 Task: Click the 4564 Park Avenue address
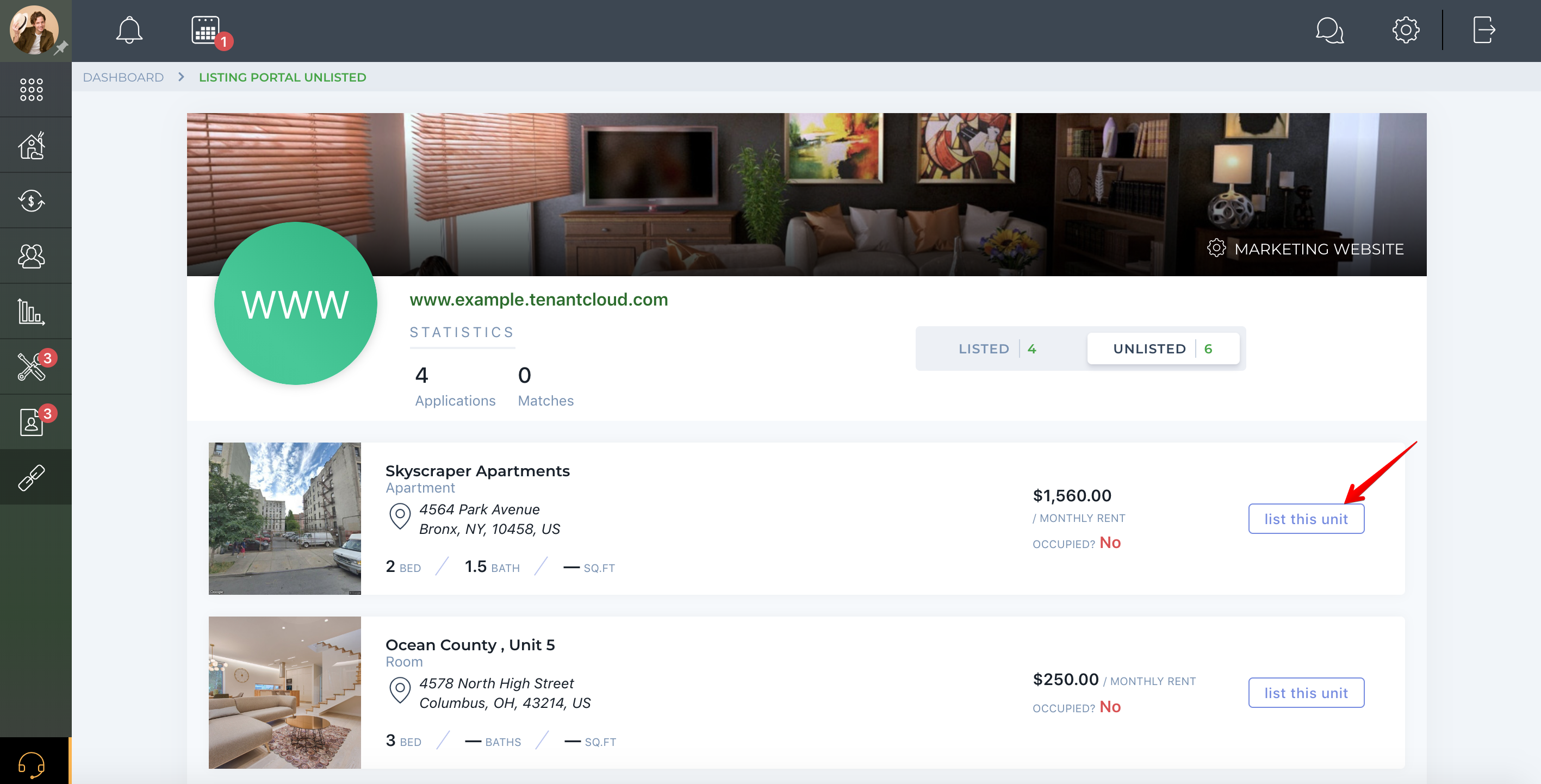point(489,519)
